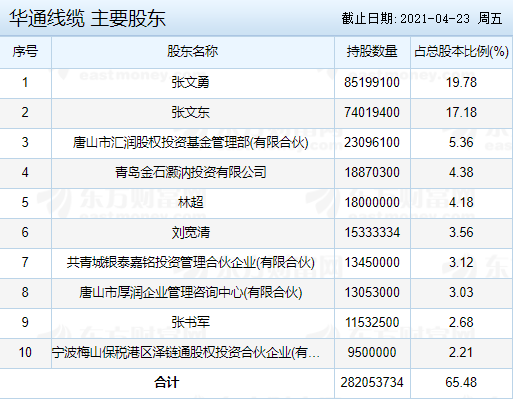Click the 占总股本比例(%) column header
Viewport: 513px width, 402px height.
(x=461, y=52)
